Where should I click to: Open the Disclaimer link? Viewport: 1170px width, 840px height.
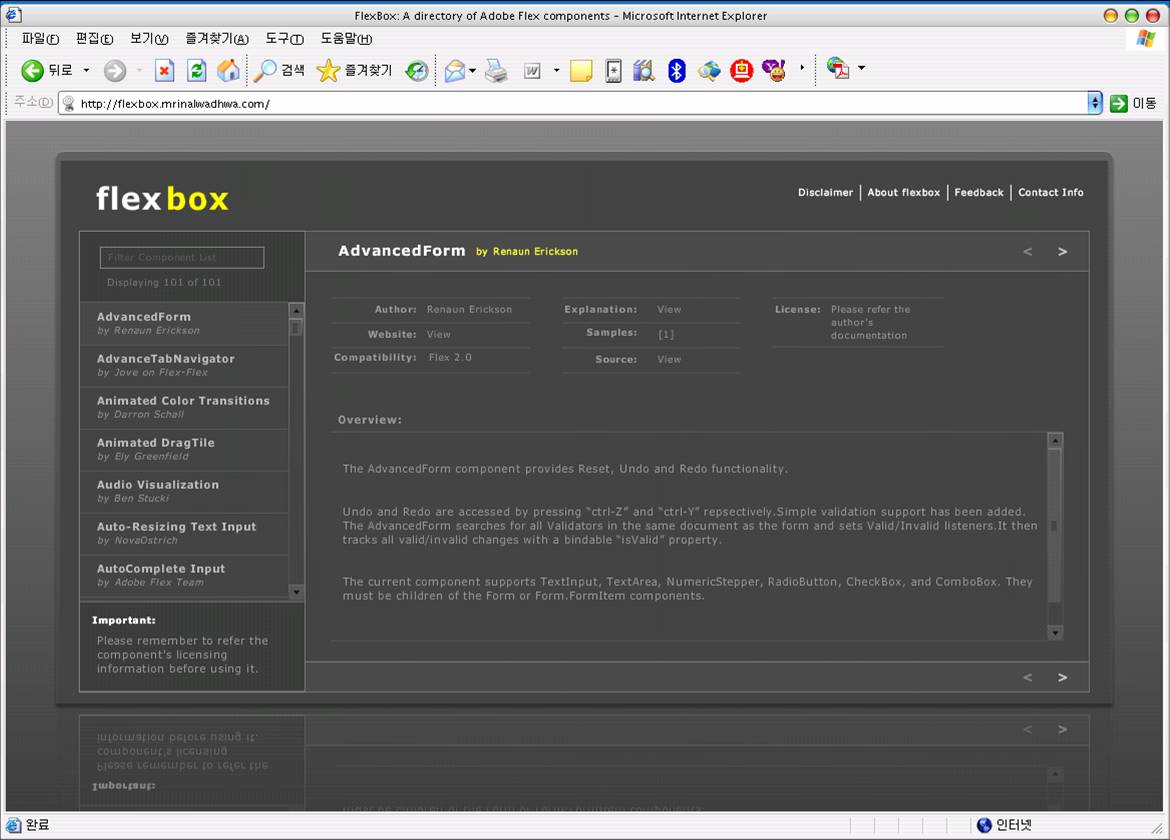[825, 192]
